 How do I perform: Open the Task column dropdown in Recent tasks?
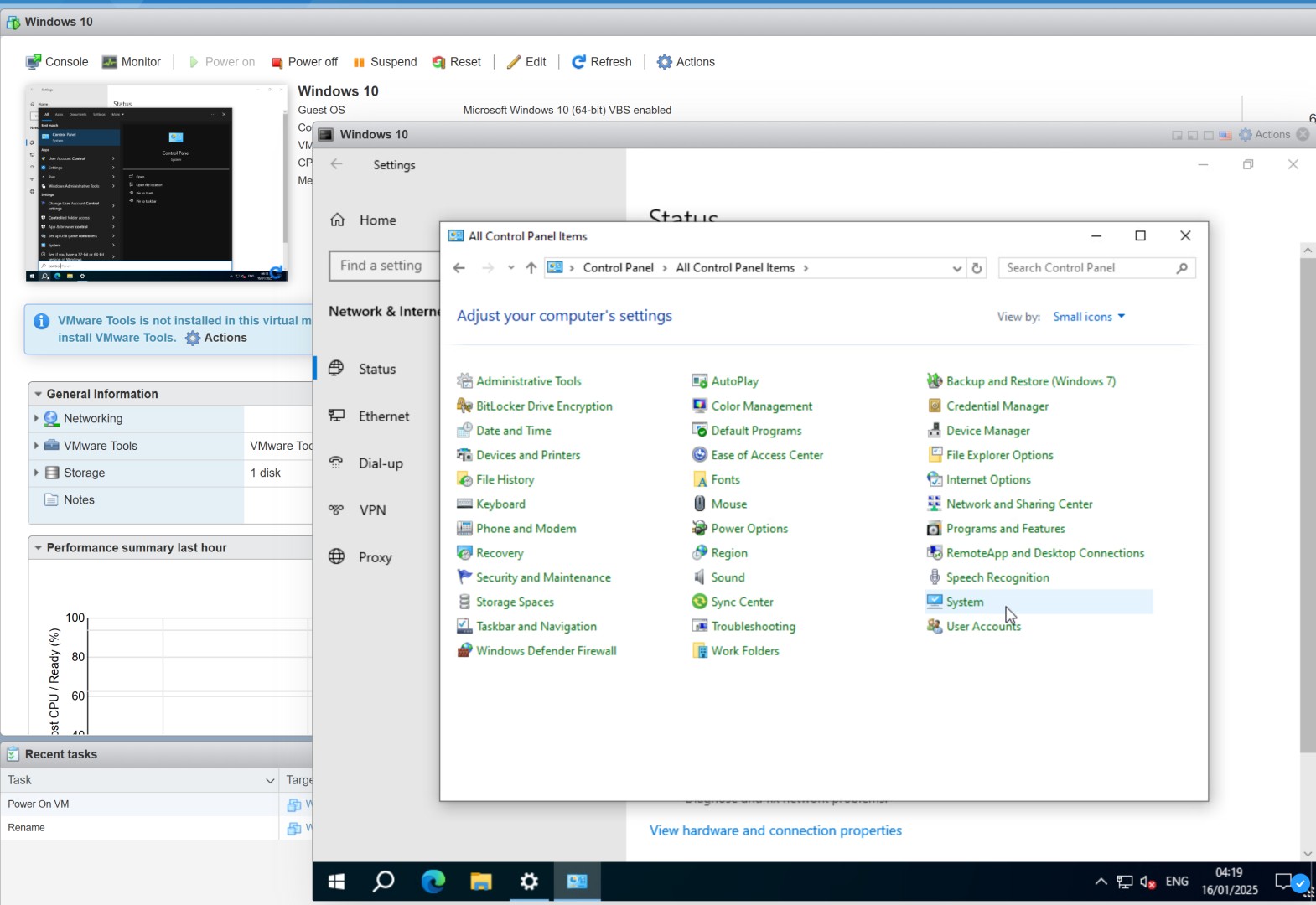(270, 780)
